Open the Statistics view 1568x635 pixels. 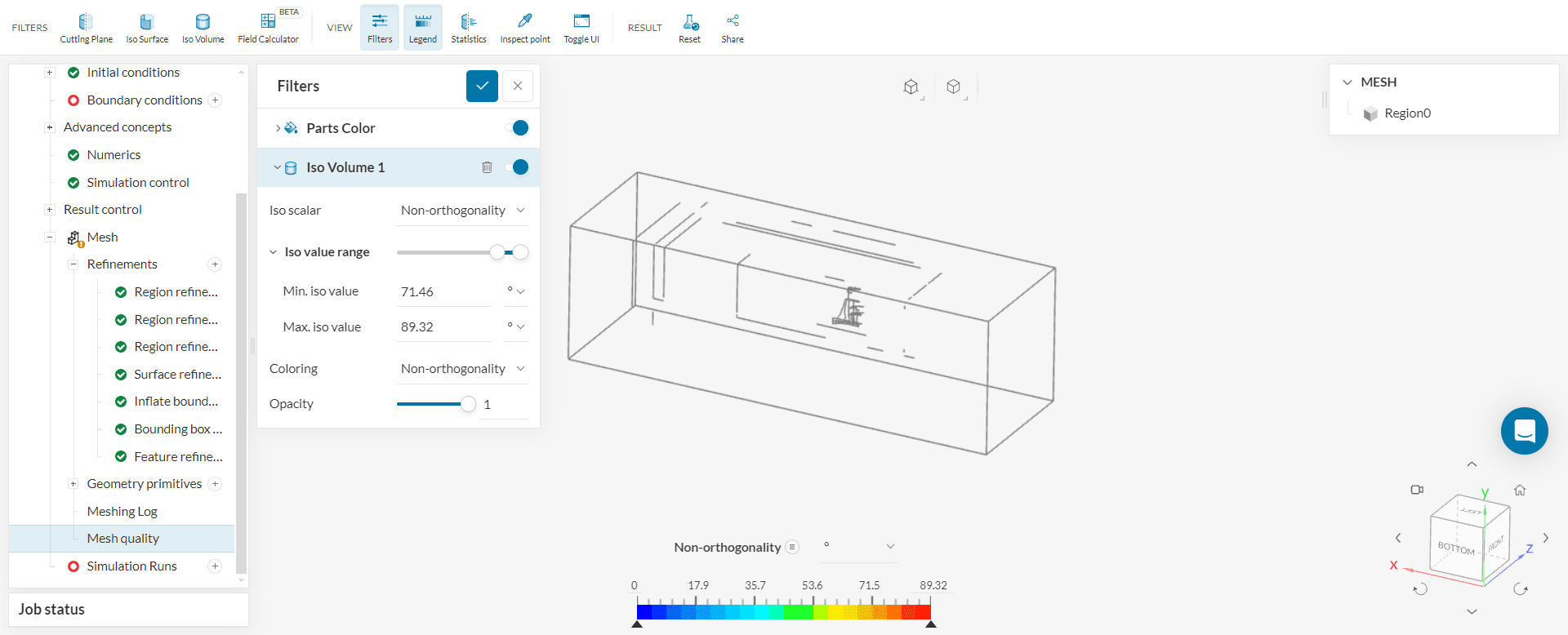point(468,28)
